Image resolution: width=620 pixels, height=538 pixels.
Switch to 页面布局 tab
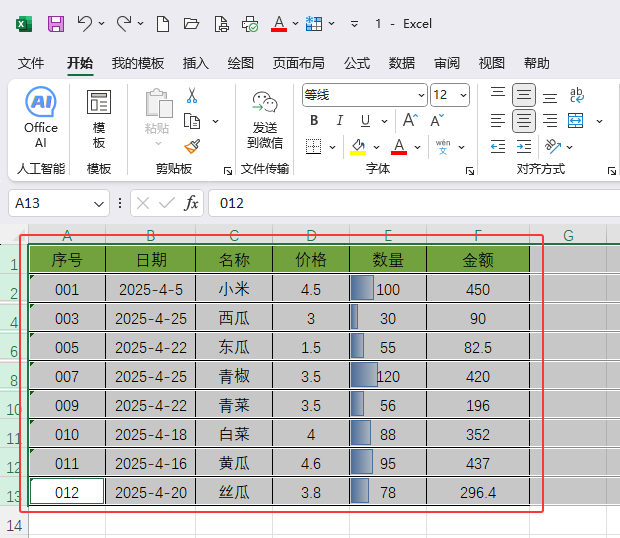coord(299,63)
